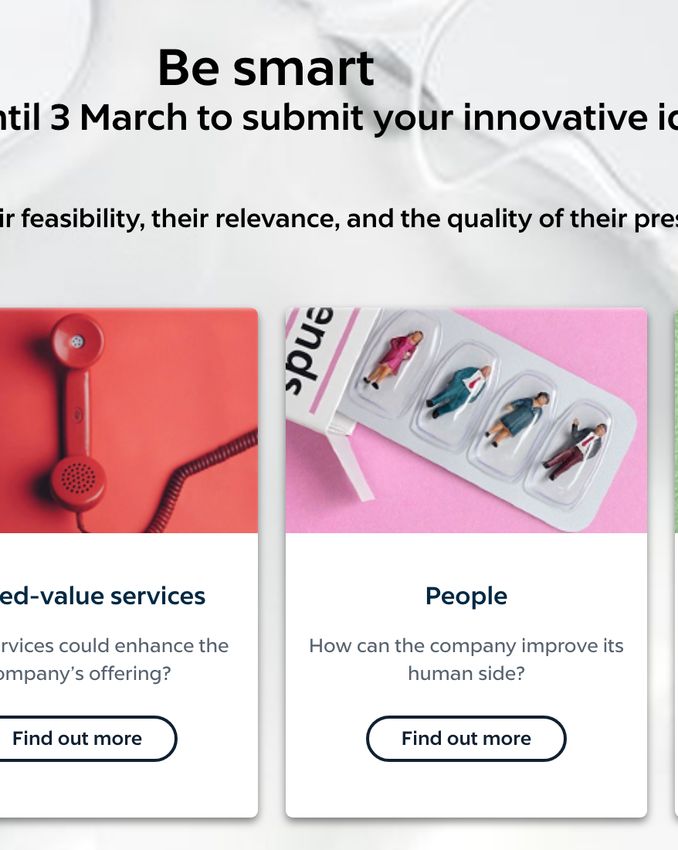Click the figurine with maroon trousers

pyautogui.click(x=574, y=451)
